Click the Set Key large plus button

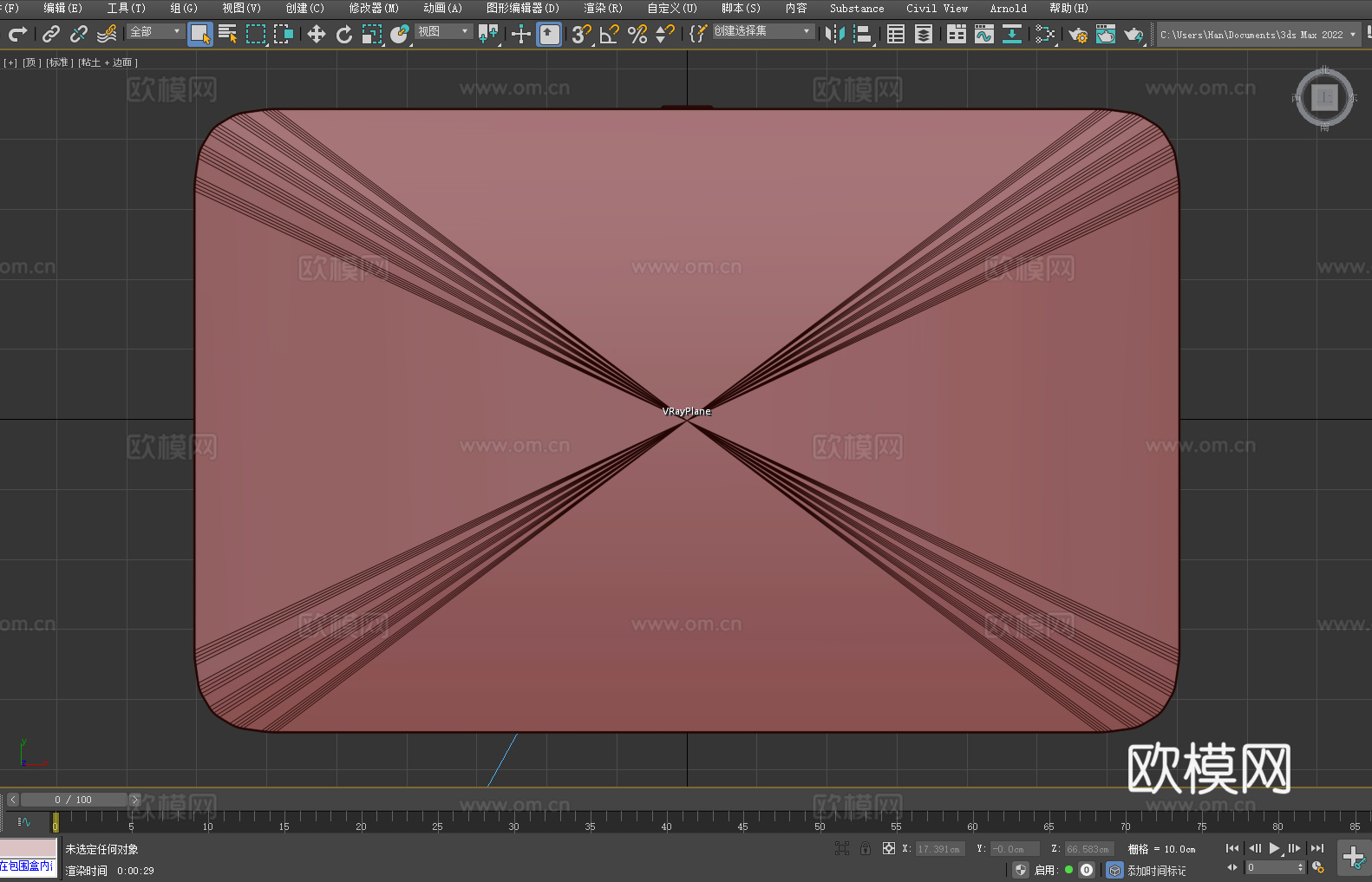coord(1354,858)
